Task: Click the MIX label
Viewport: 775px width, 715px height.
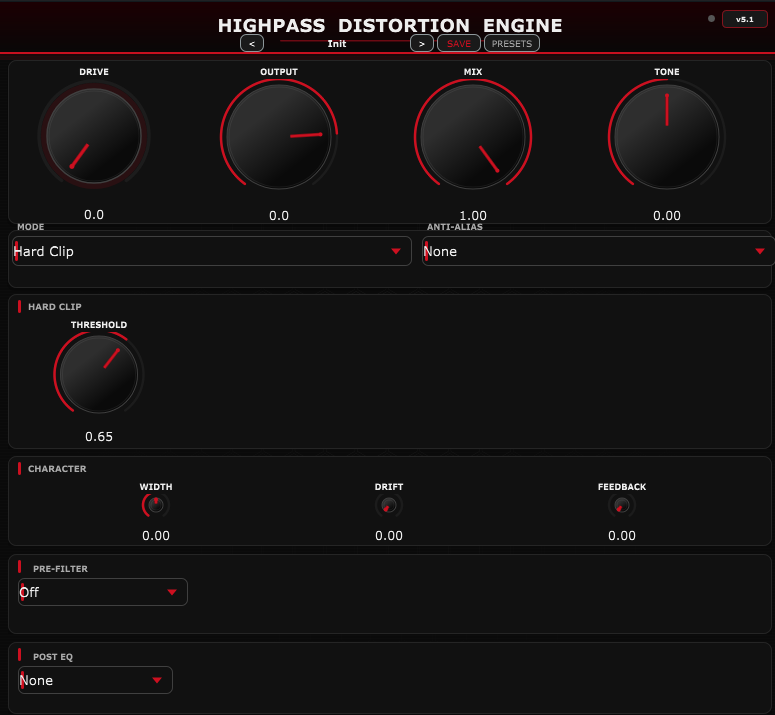Action: pyautogui.click(x=473, y=72)
